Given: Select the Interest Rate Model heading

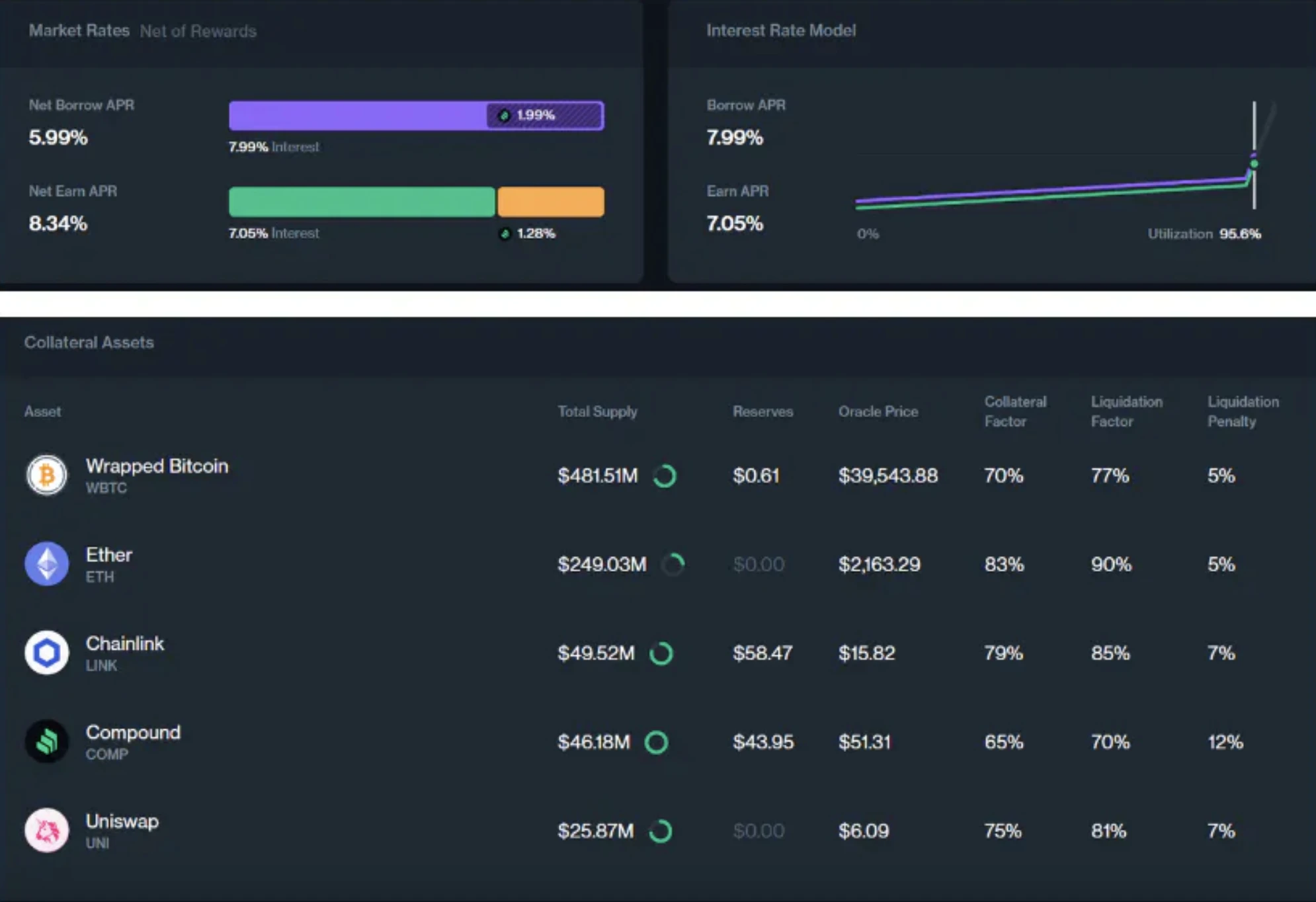Looking at the screenshot, I should (780, 30).
